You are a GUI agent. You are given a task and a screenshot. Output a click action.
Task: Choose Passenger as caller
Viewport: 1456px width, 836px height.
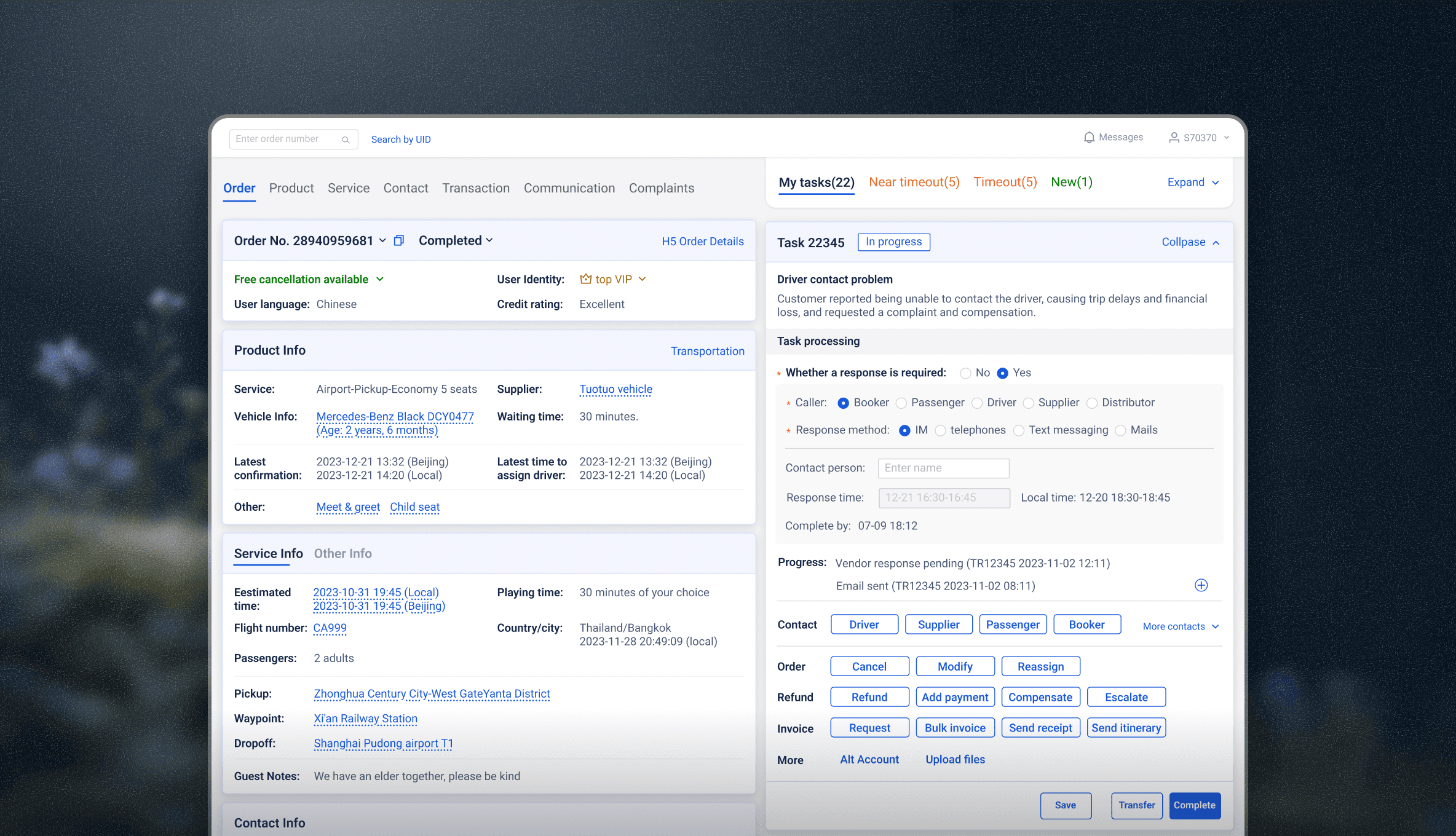point(901,403)
